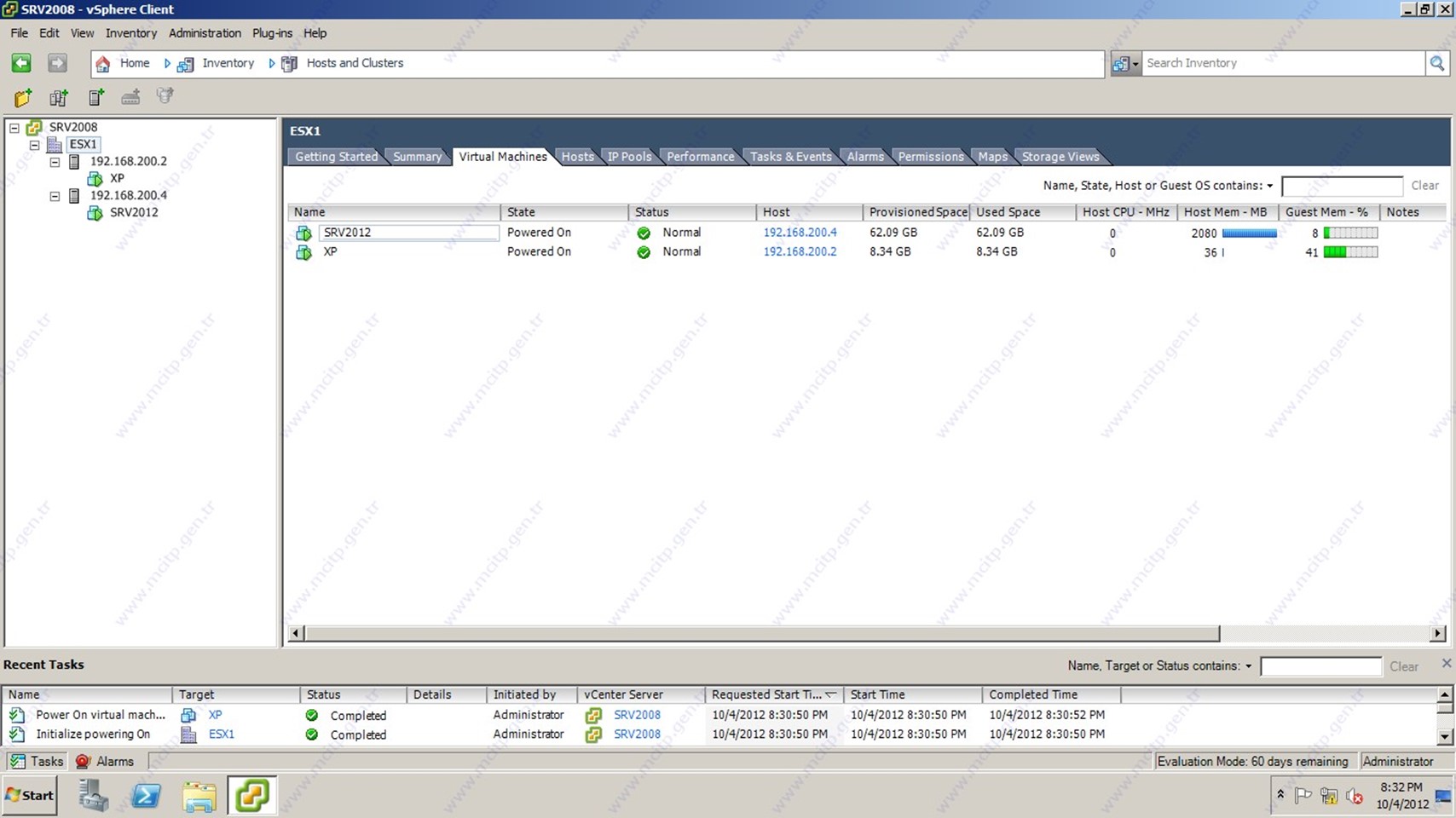Click the XP VM icon in the table
The height and width of the screenshot is (818, 1456).
click(x=303, y=252)
